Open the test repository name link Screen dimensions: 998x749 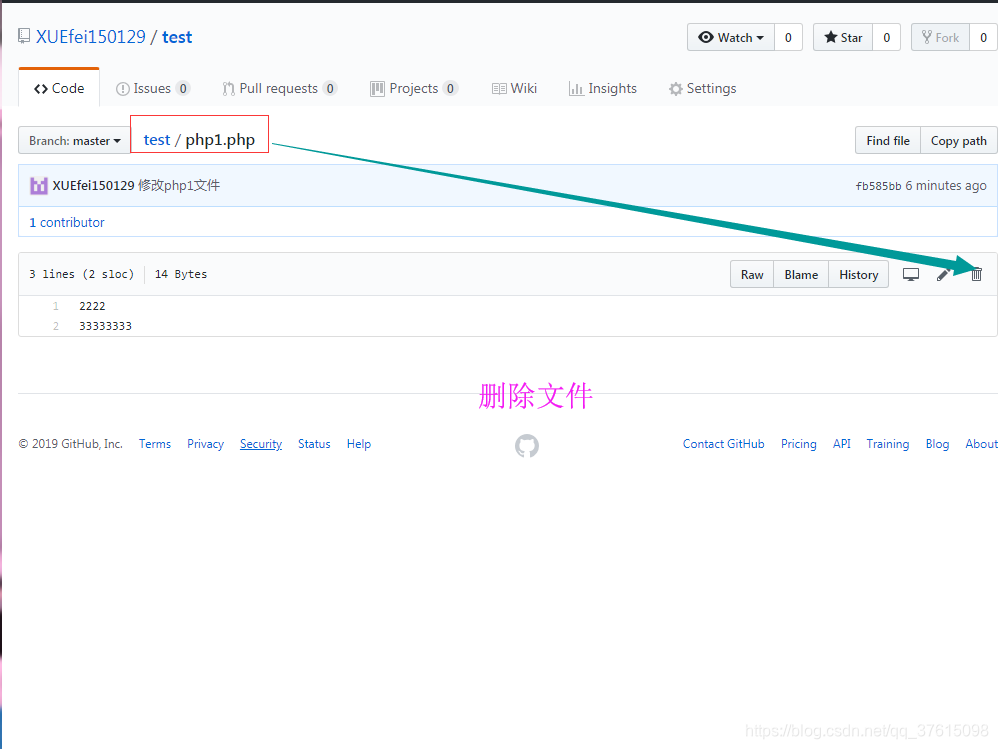(x=177, y=37)
